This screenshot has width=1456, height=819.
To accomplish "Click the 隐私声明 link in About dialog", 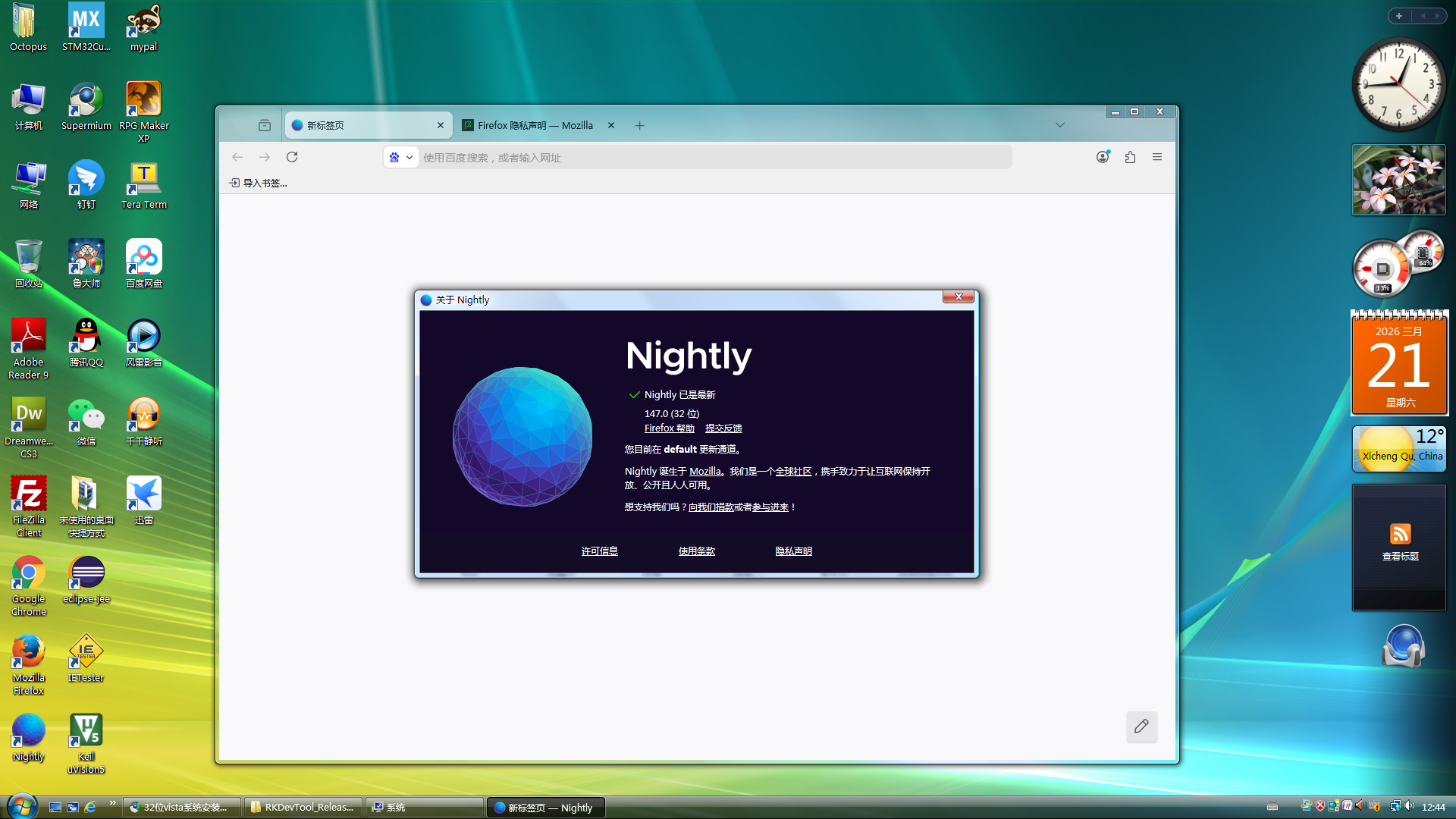I will [x=793, y=551].
